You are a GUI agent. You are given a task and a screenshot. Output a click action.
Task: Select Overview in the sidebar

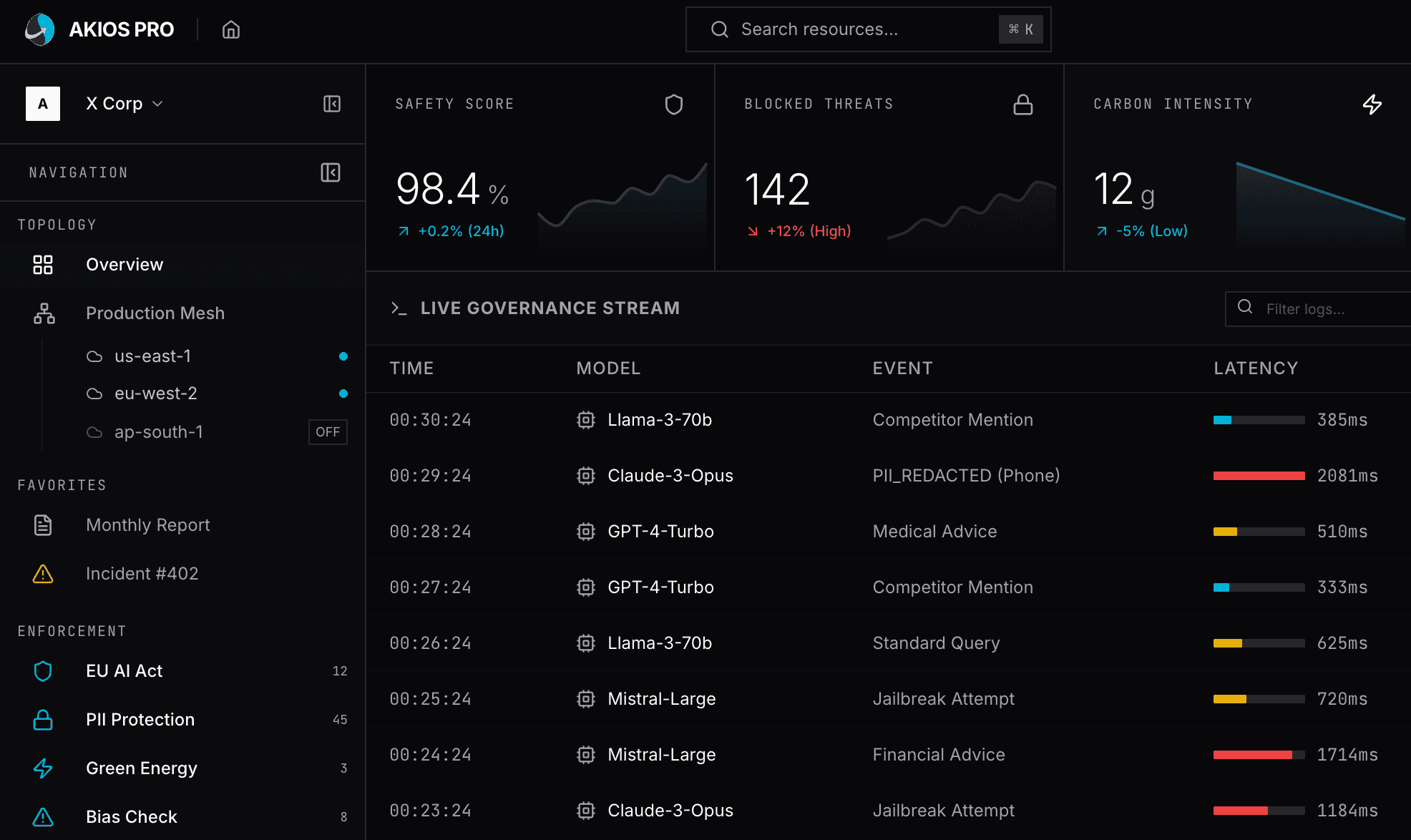tap(125, 265)
